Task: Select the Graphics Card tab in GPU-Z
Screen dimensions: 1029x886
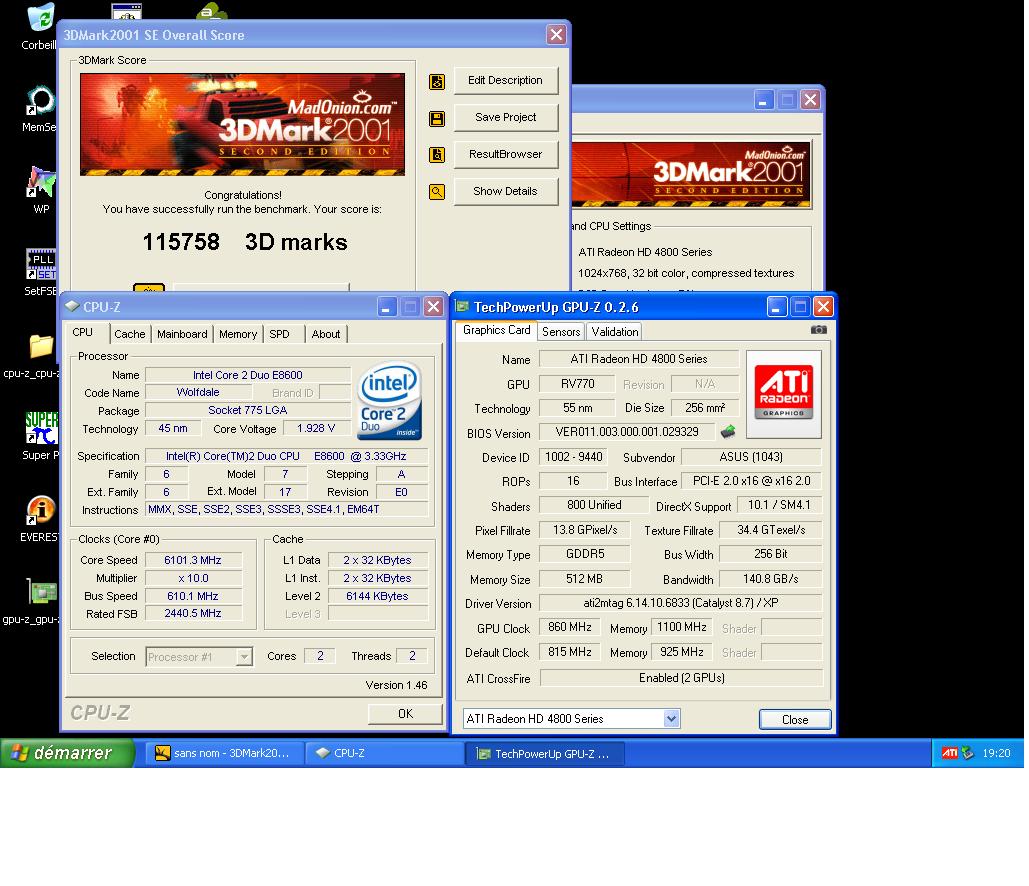Action: point(496,330)
